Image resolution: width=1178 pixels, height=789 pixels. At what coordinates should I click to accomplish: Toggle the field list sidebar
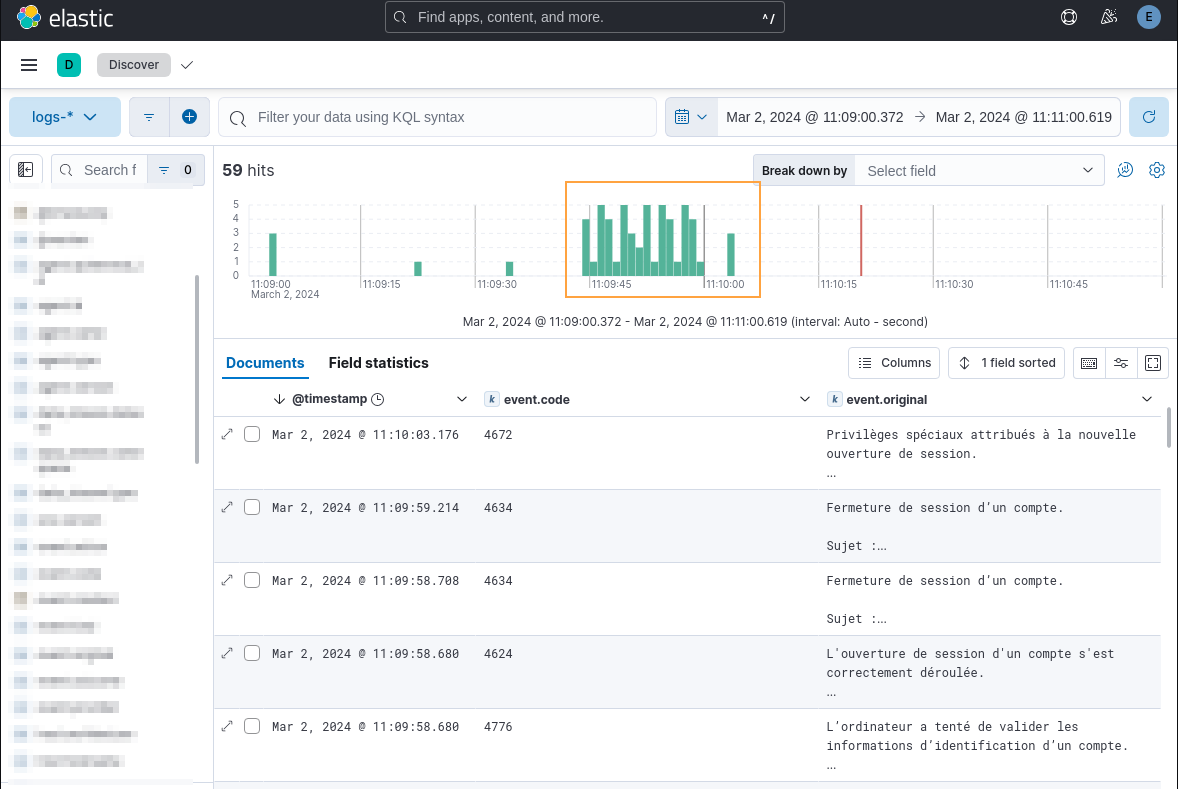coord(26,170)
